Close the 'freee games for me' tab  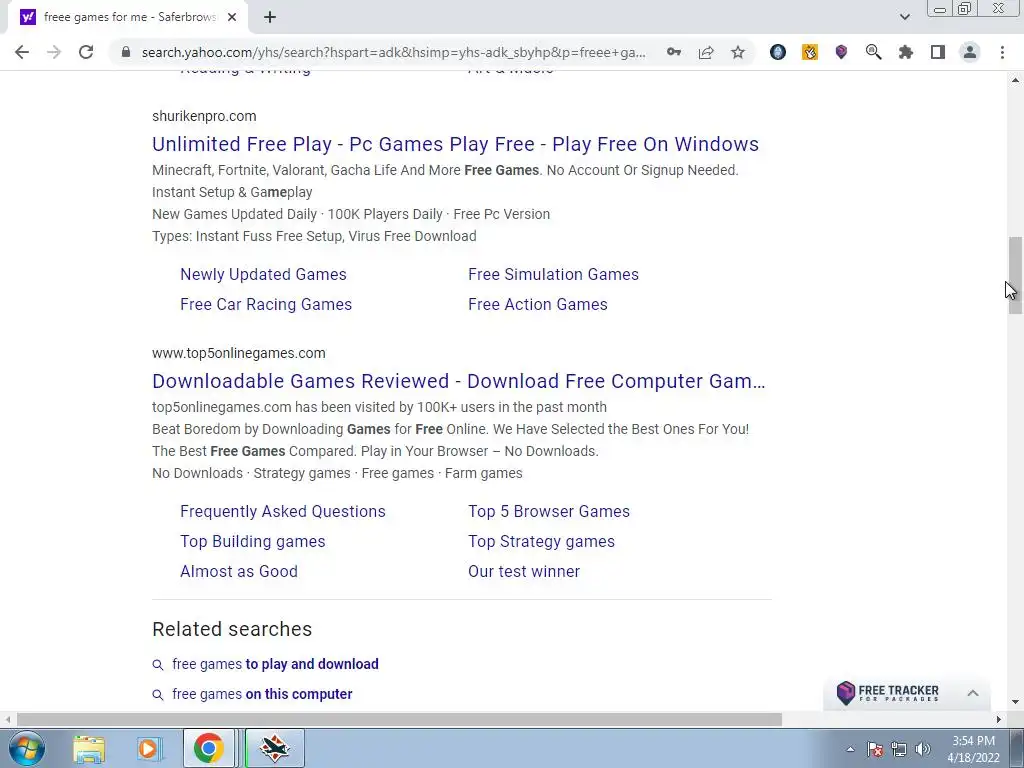(232, 17)
